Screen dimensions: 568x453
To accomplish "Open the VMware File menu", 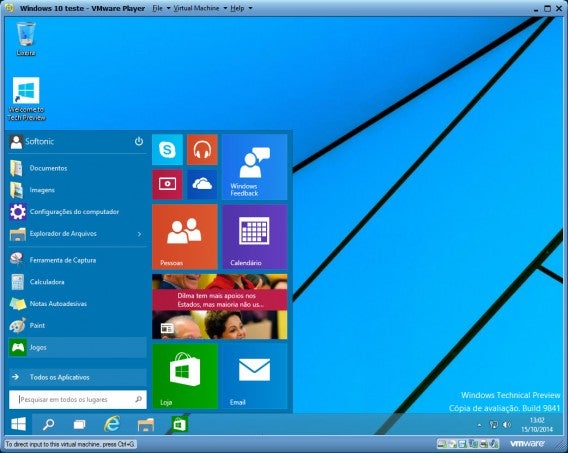I will pos(157,8).
